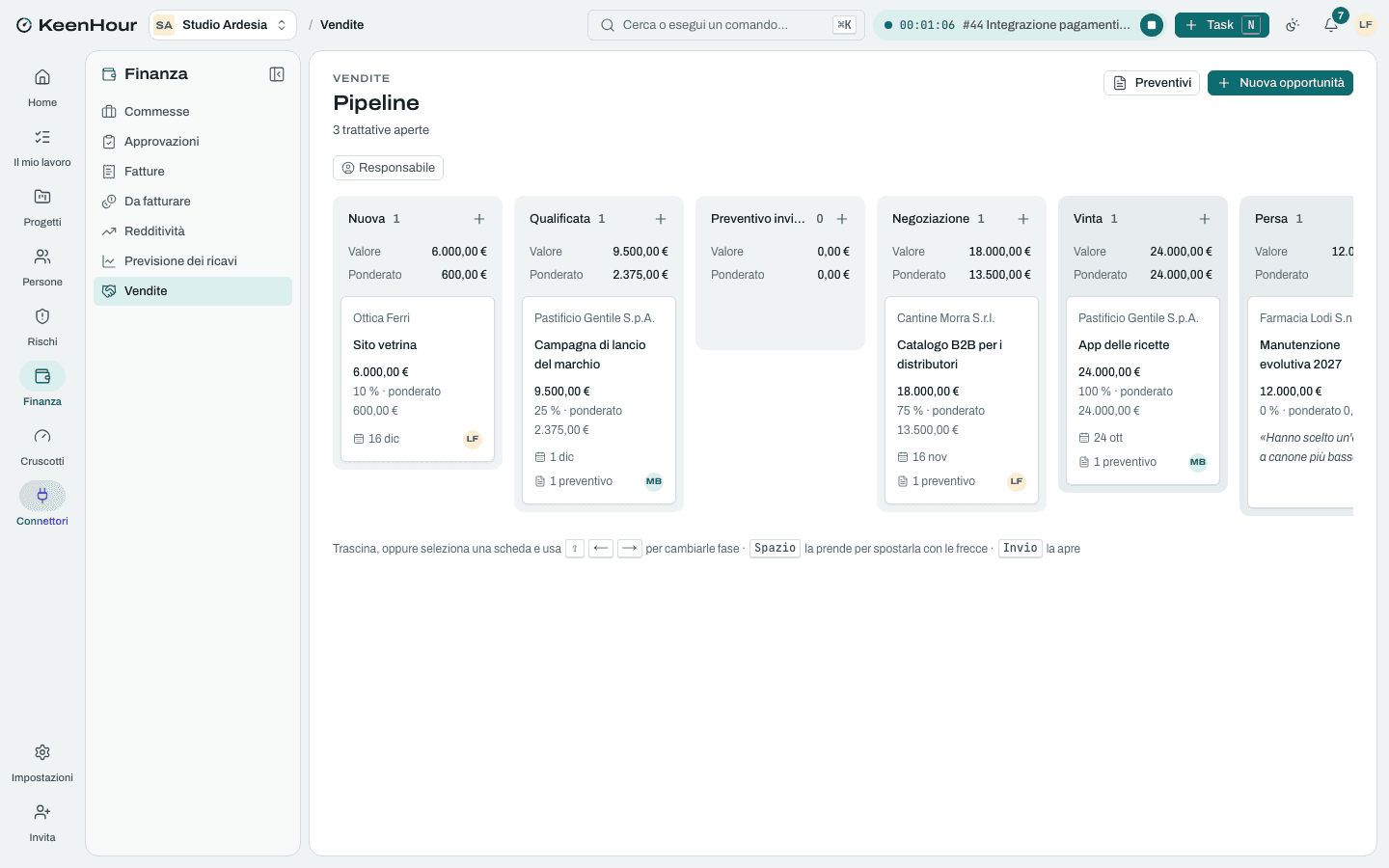Viewport: 1389px width, 868px height.
Task: Toggle the theme switcher icon
Action: (1293, 25)
